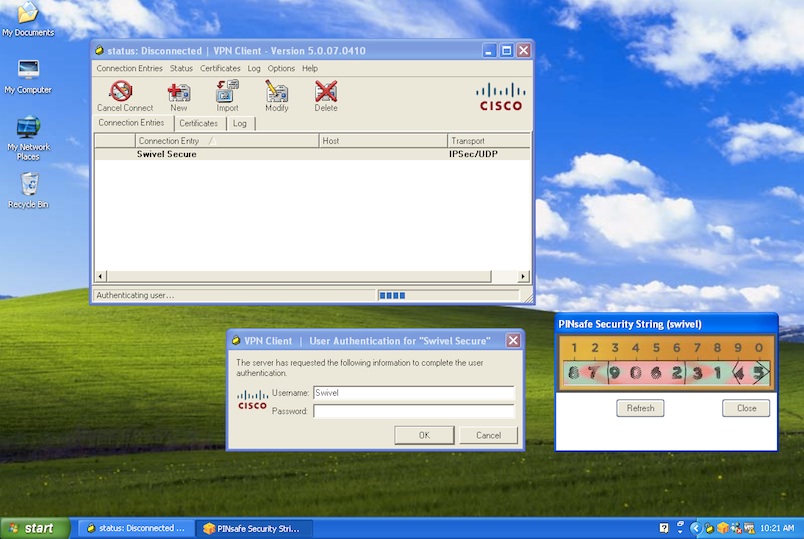
Task: Focus the Password input field
Action: tap(413, 411)
